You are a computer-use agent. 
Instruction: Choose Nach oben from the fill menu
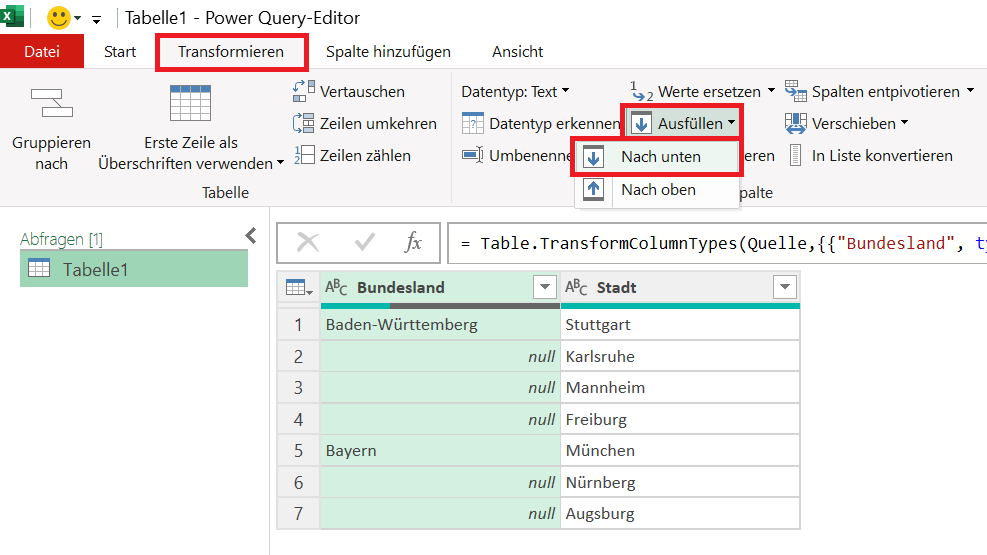tap(655, 189)
